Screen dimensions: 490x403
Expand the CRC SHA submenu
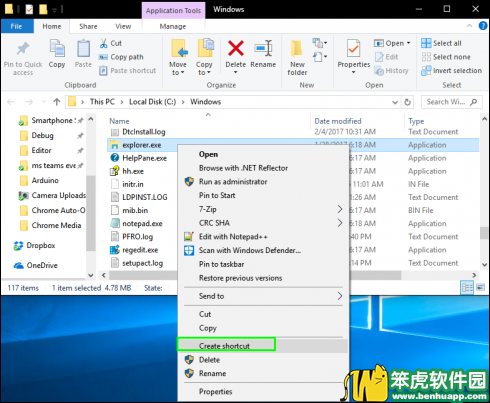[x=263, y=223]
